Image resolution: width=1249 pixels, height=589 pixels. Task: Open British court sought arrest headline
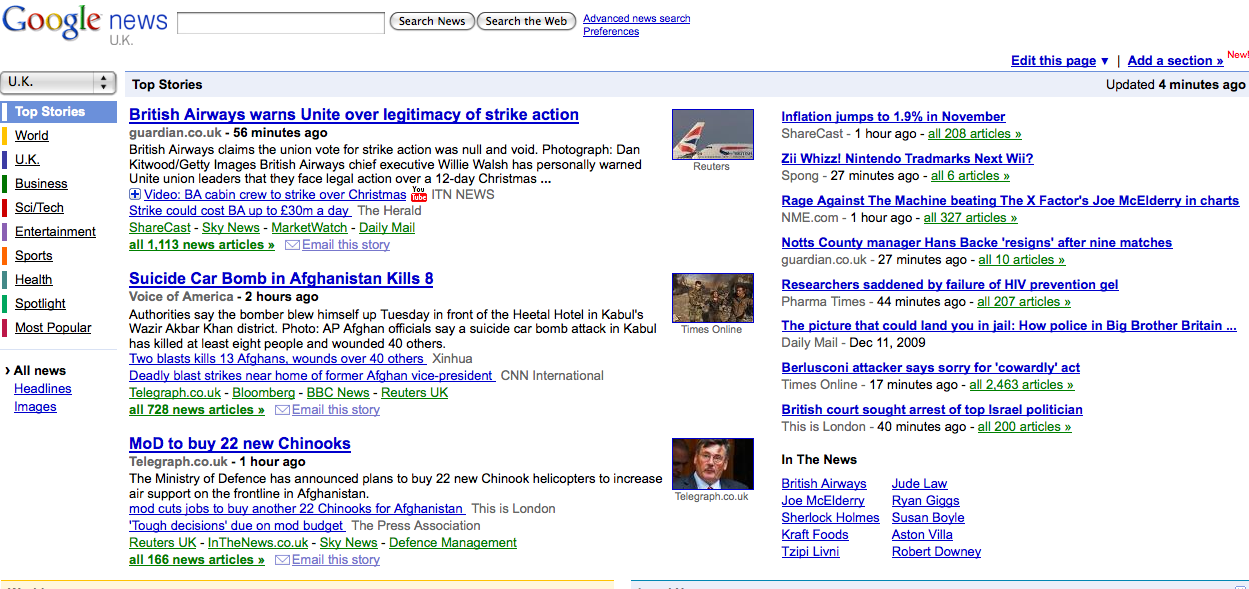pyautogui.click(x=932, y=410)
